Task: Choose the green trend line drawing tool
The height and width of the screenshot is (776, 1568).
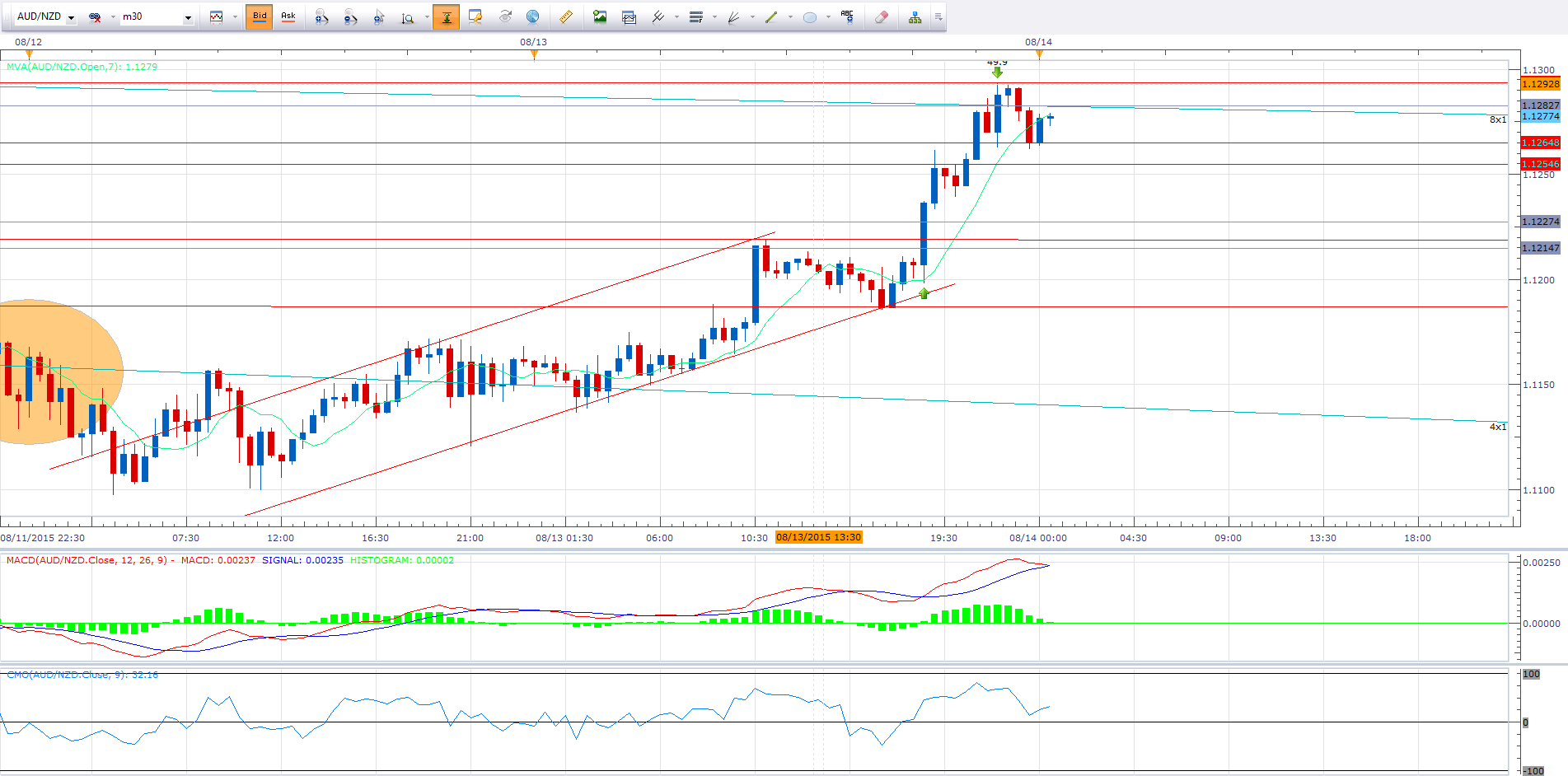Action: click(x=771, y=16)
